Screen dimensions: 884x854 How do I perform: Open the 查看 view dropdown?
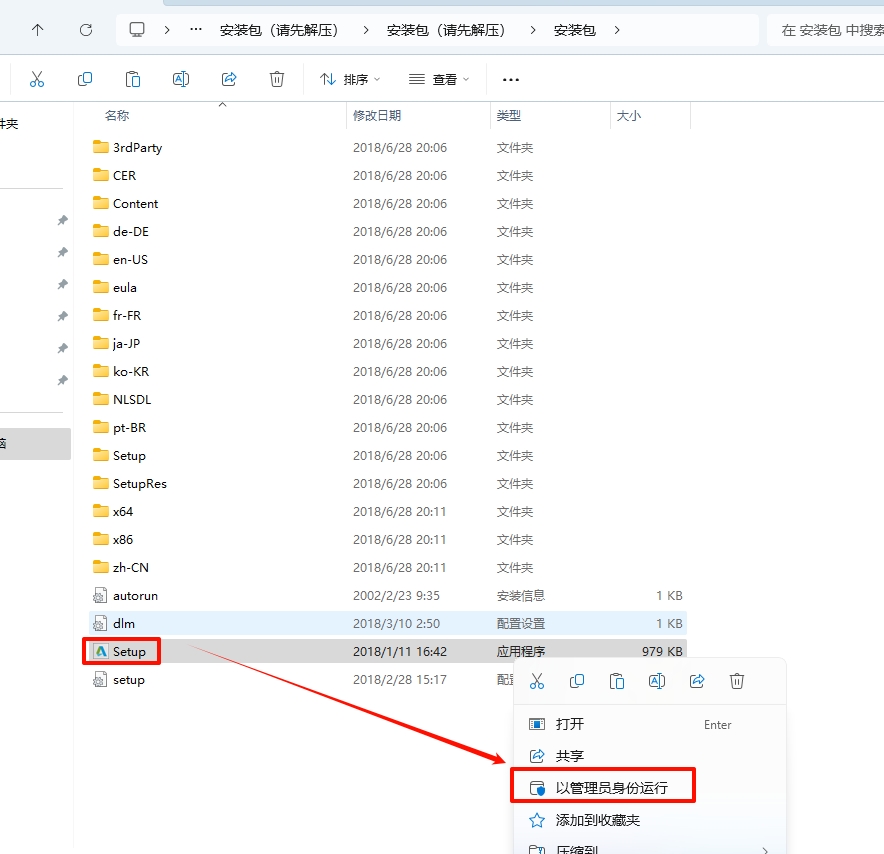coord(439,79)
